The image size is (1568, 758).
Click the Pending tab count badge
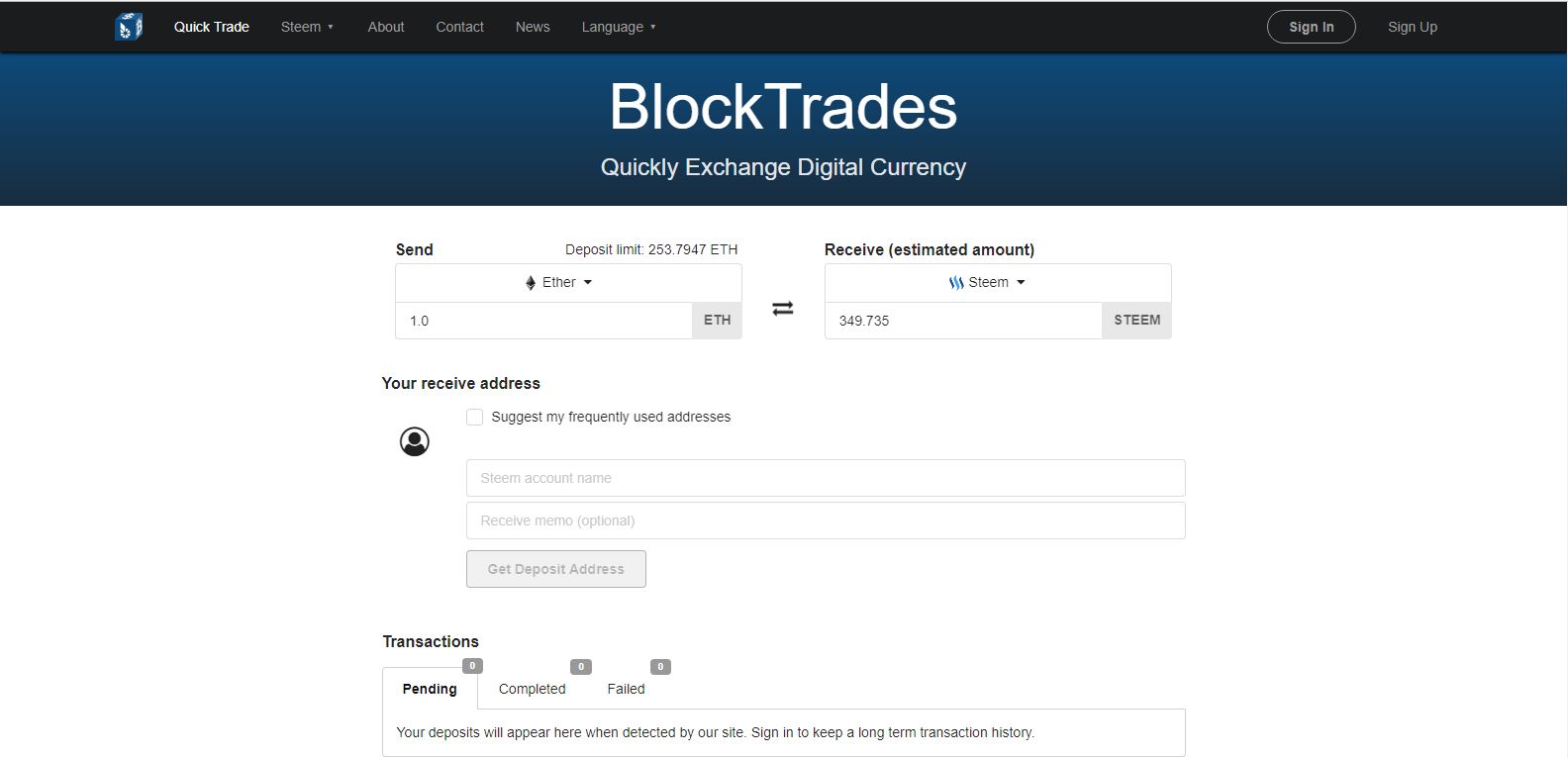[472, 666]
